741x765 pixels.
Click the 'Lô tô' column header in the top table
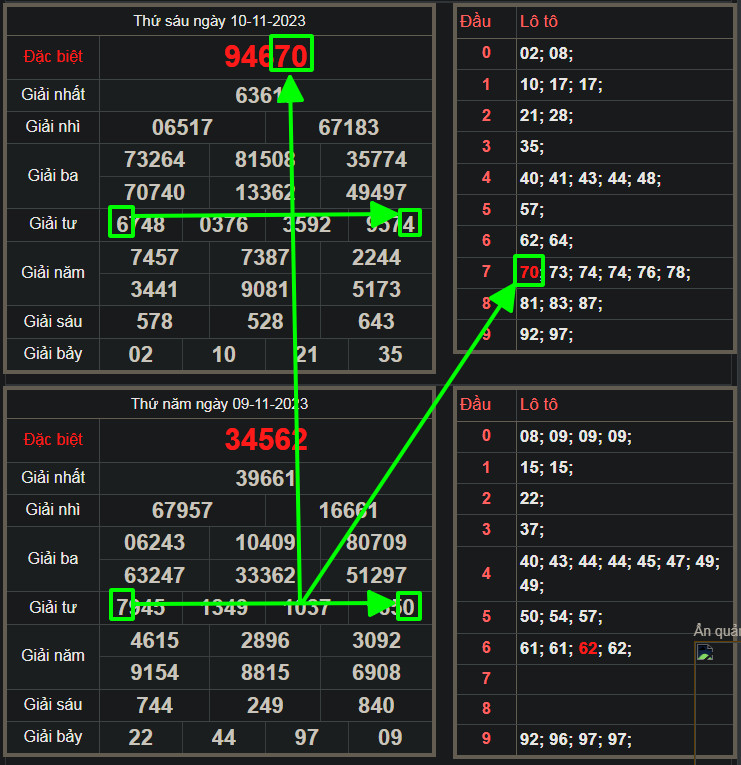click(x=538, y=21)
